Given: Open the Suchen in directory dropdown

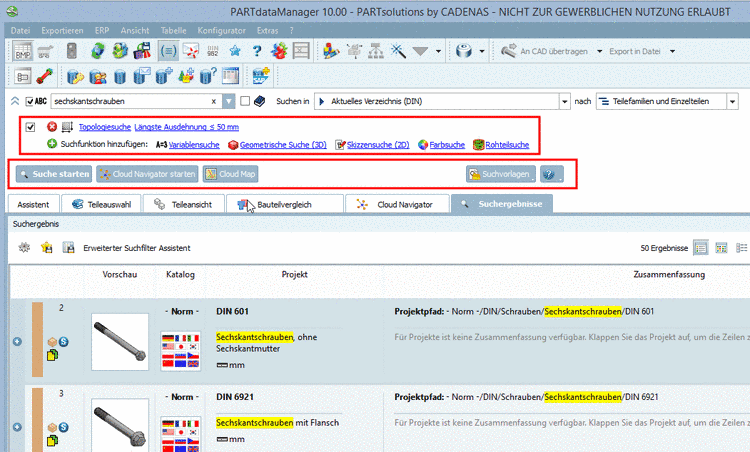Looking at the screenshot, I should point(564,101).
